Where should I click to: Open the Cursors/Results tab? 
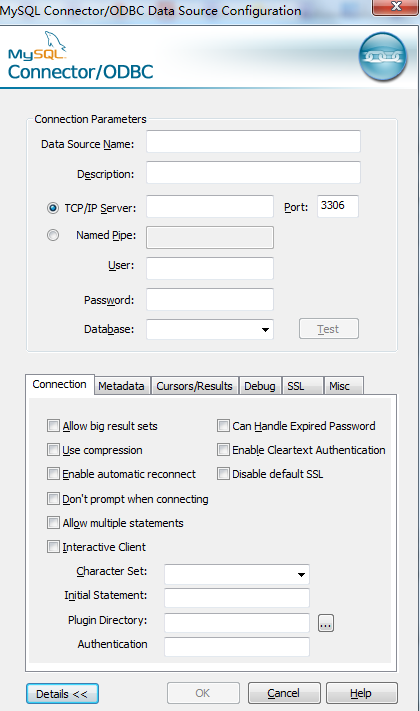pos(194,386)
